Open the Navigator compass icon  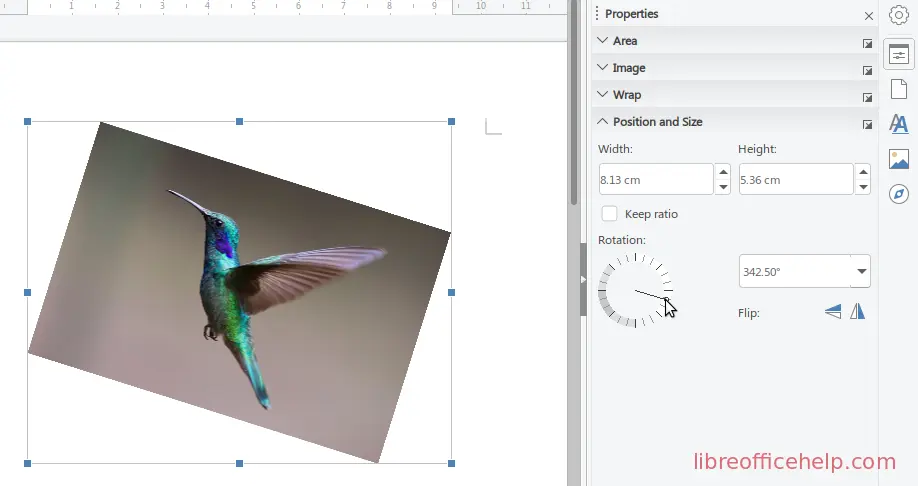pos(898,193)
